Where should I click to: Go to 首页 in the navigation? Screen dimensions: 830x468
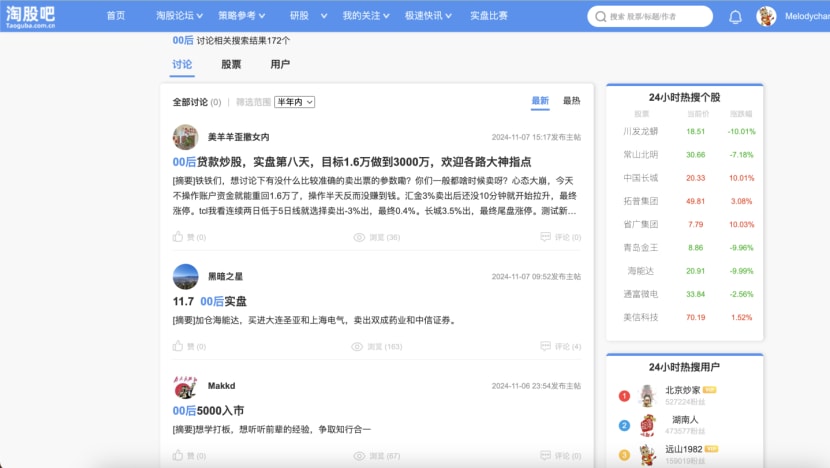(116, 16)
